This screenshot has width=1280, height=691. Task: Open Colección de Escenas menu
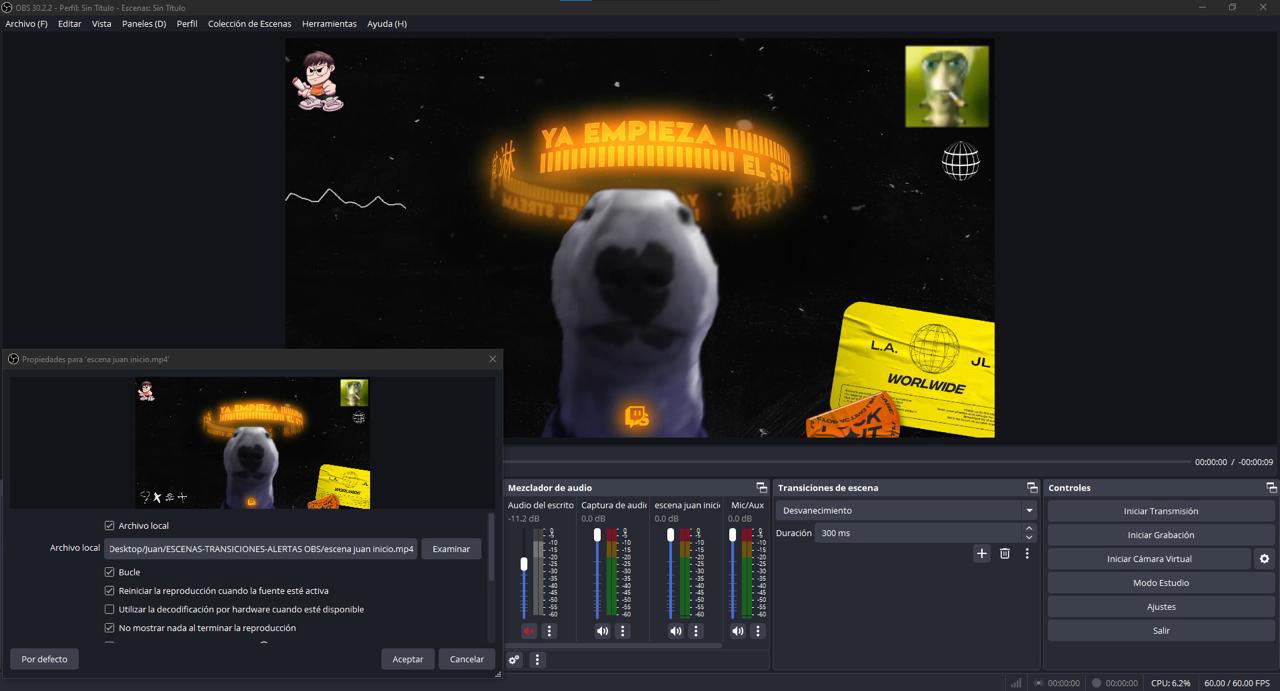[x=250, y=24]
